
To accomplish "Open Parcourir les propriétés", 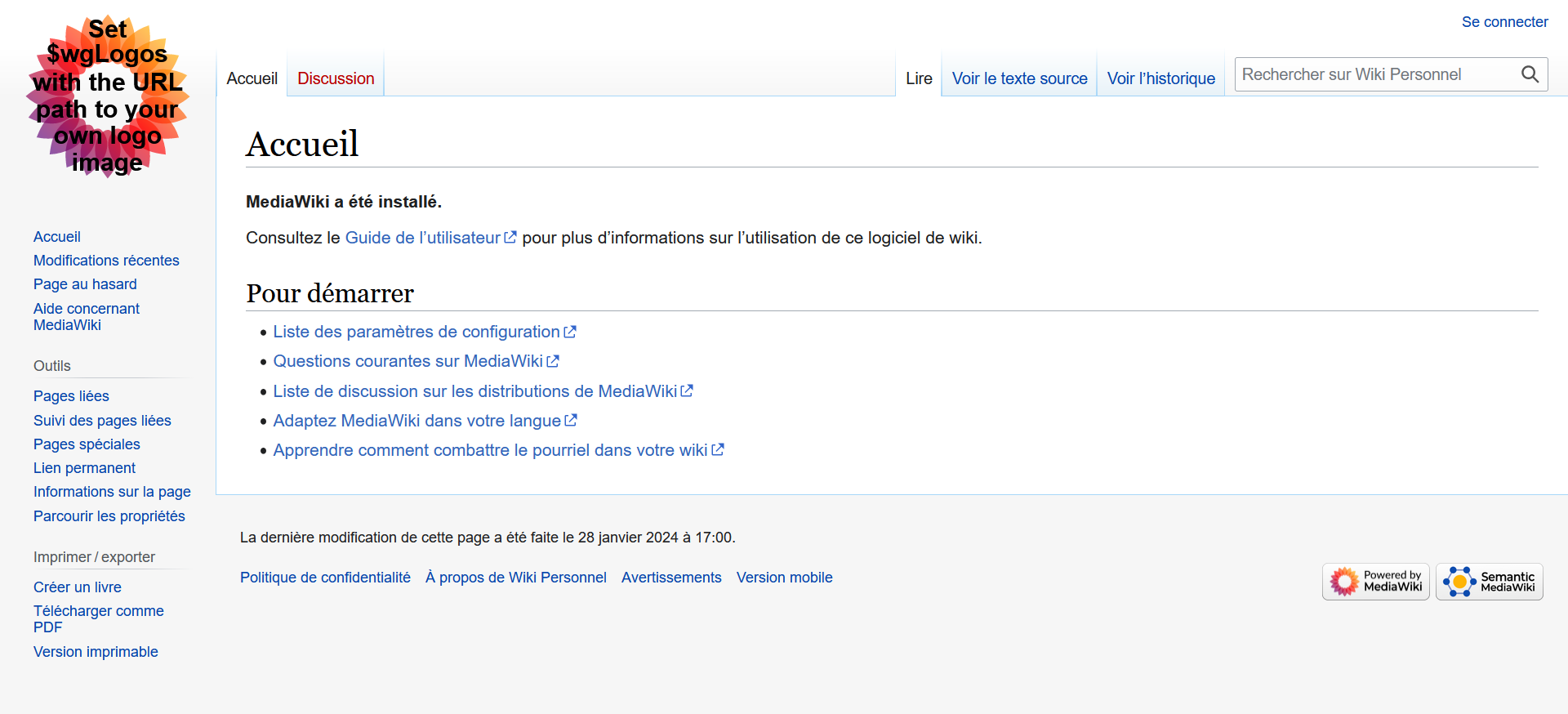I will point(109,516).
